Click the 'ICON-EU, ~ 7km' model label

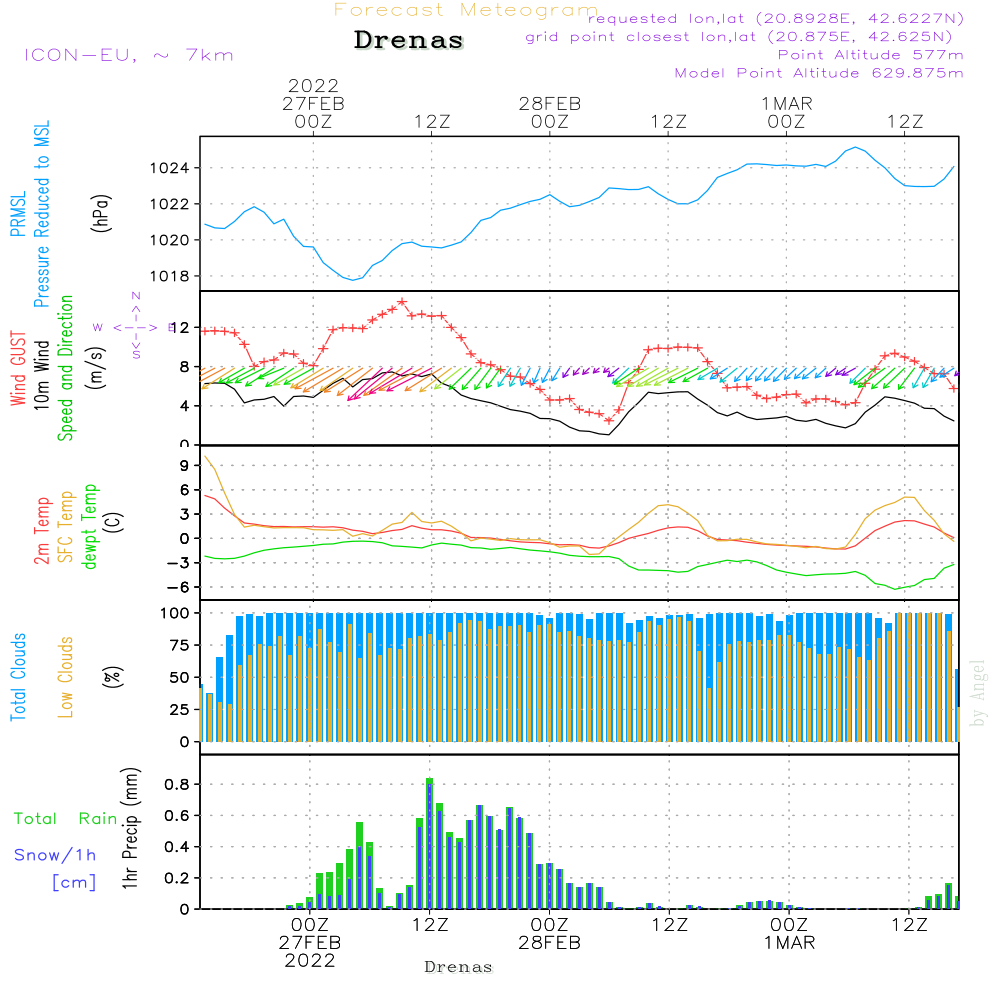tap(129, 55)
